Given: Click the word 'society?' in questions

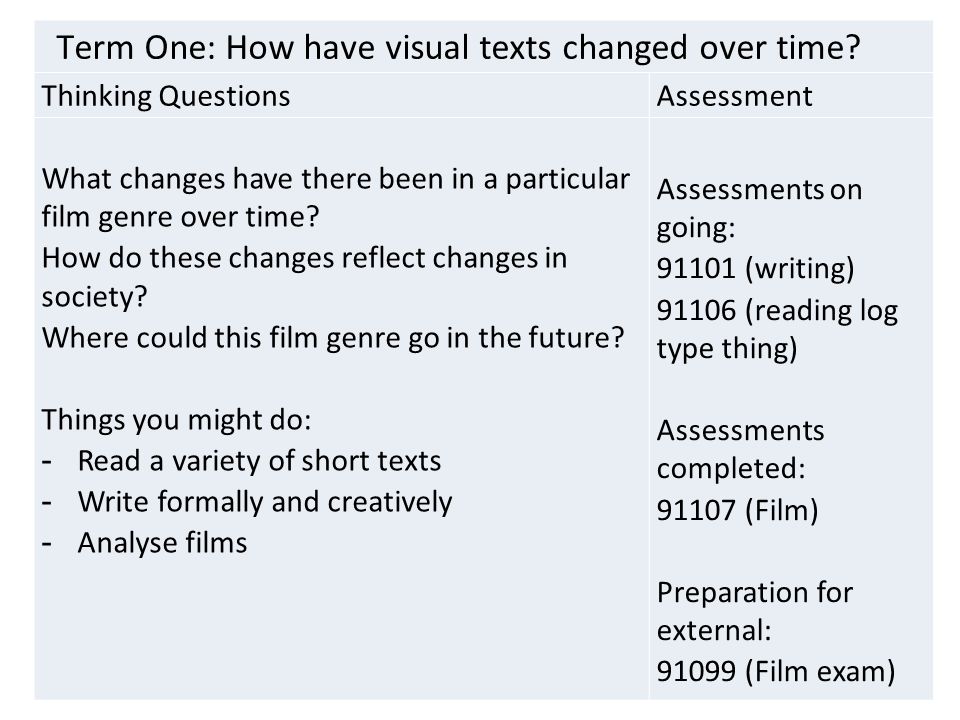Looking at the screenshot, I should pyautogui.click(x=94, y=297).
